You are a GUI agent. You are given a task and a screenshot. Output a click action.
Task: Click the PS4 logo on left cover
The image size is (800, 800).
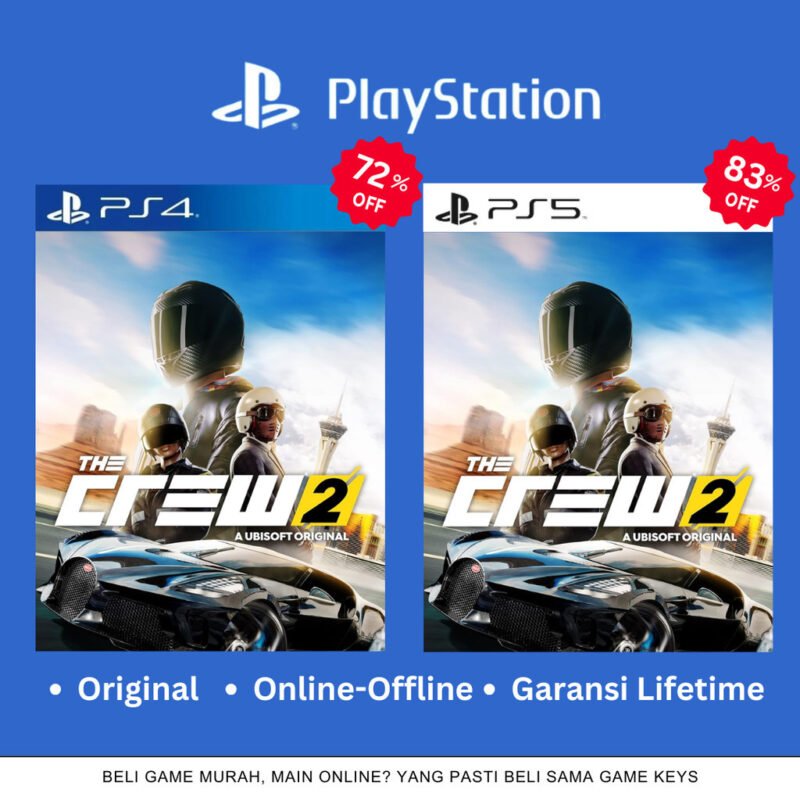[x=122, y=209]
